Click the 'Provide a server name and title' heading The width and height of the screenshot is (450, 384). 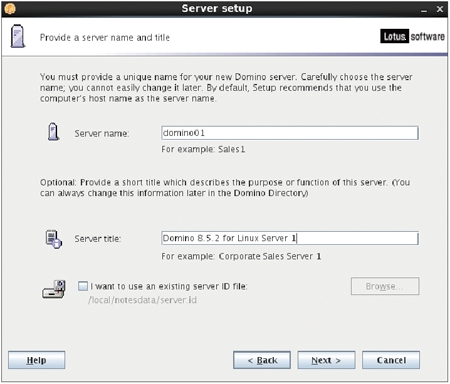(x=105, y=37)
